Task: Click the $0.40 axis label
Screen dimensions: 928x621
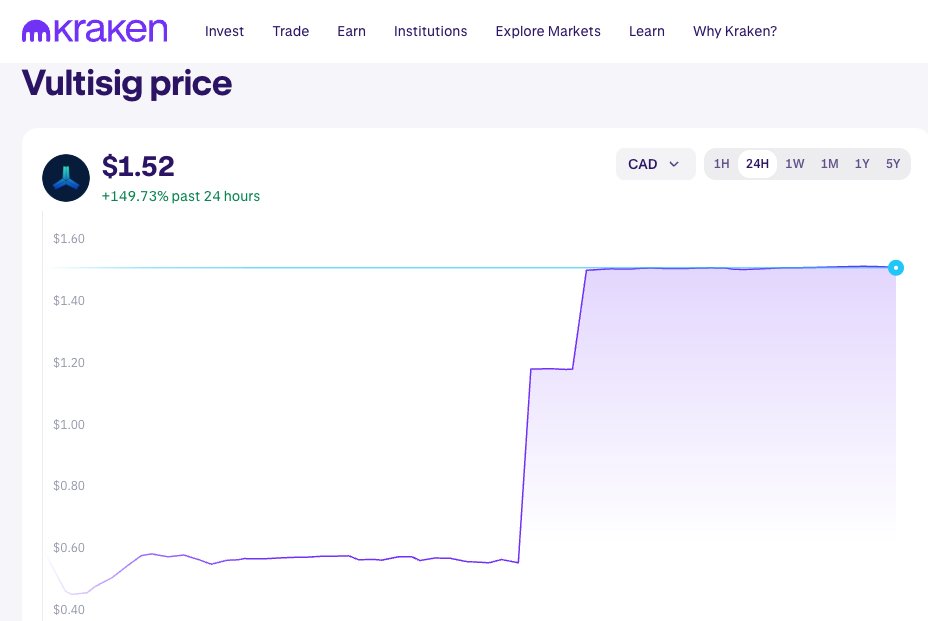Action: 69,610
